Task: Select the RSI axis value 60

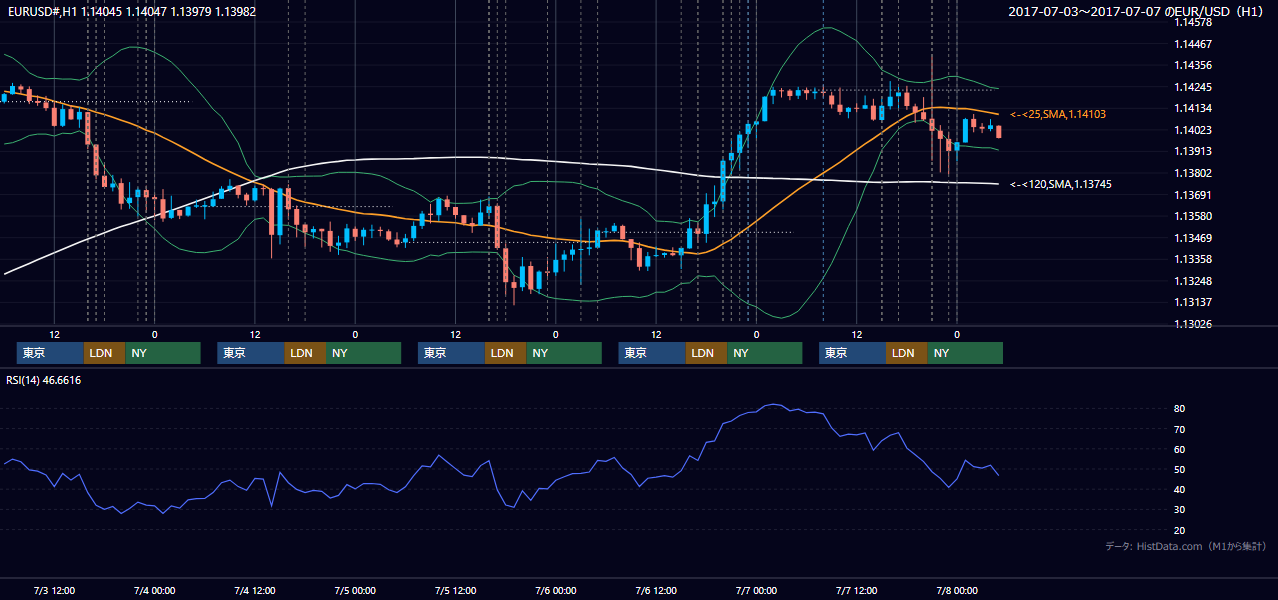Action: click(1180, 449)
